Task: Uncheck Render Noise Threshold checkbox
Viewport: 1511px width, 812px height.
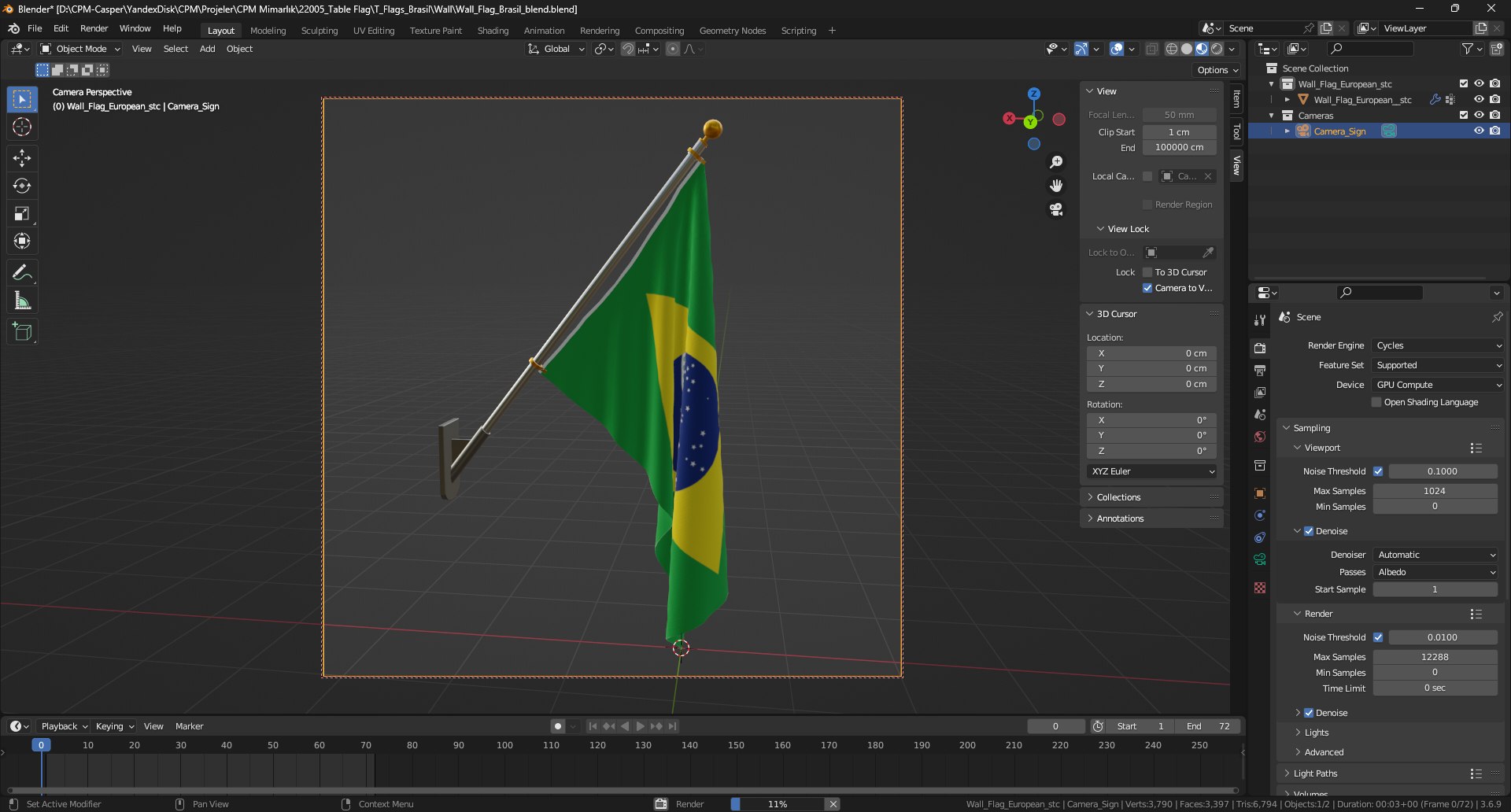Action: (1378, 637)
